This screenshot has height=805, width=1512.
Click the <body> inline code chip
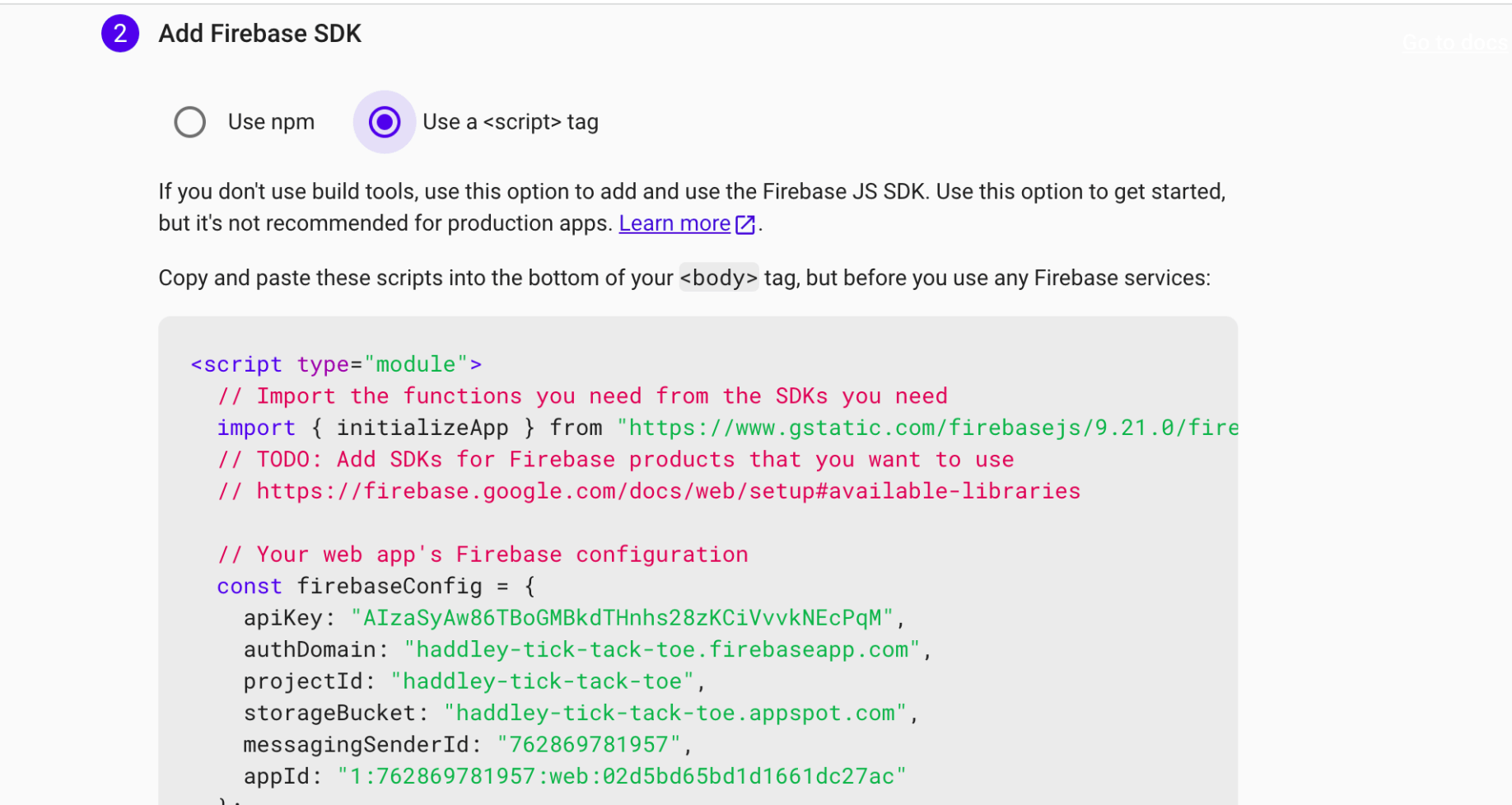click(x=718, y=278)
